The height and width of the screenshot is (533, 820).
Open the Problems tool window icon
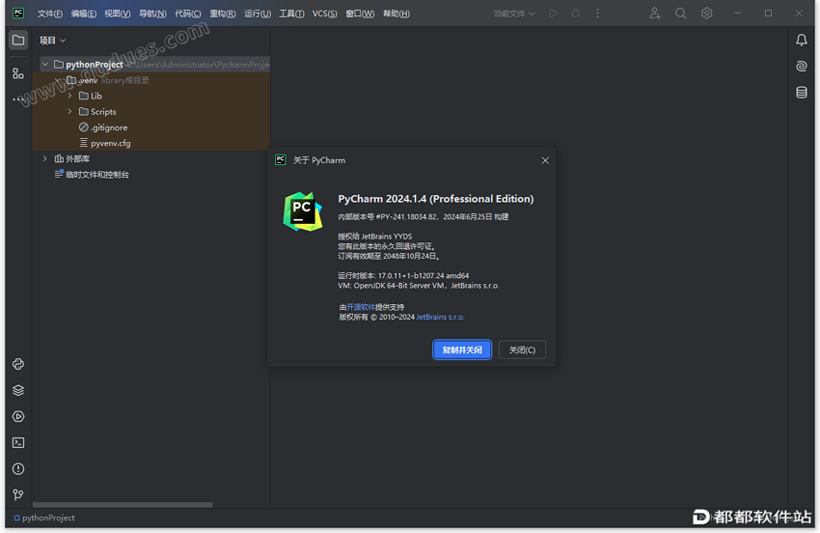(18, 469)
